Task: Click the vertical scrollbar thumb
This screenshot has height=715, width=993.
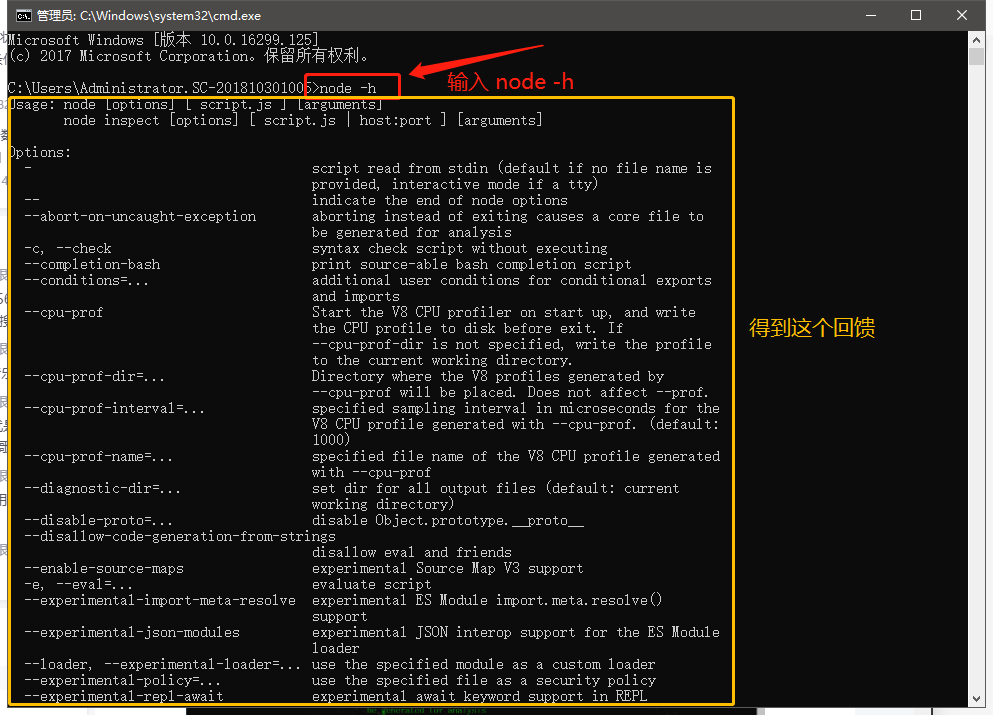Action: tap(977, 56)
